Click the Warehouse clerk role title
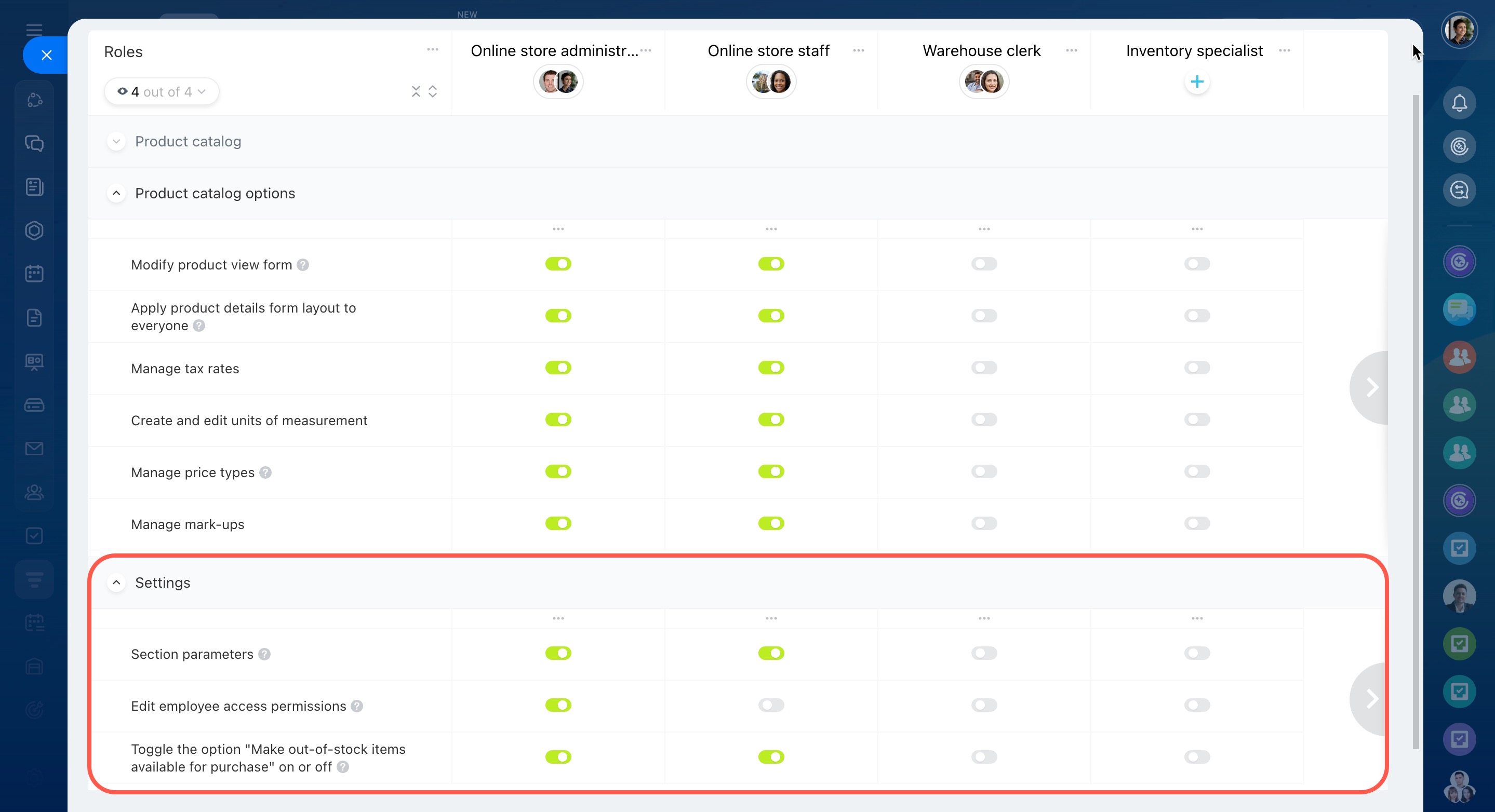The height and width of the screenshot is (812, 1495). pyautogui.click(x=981, y=50)
